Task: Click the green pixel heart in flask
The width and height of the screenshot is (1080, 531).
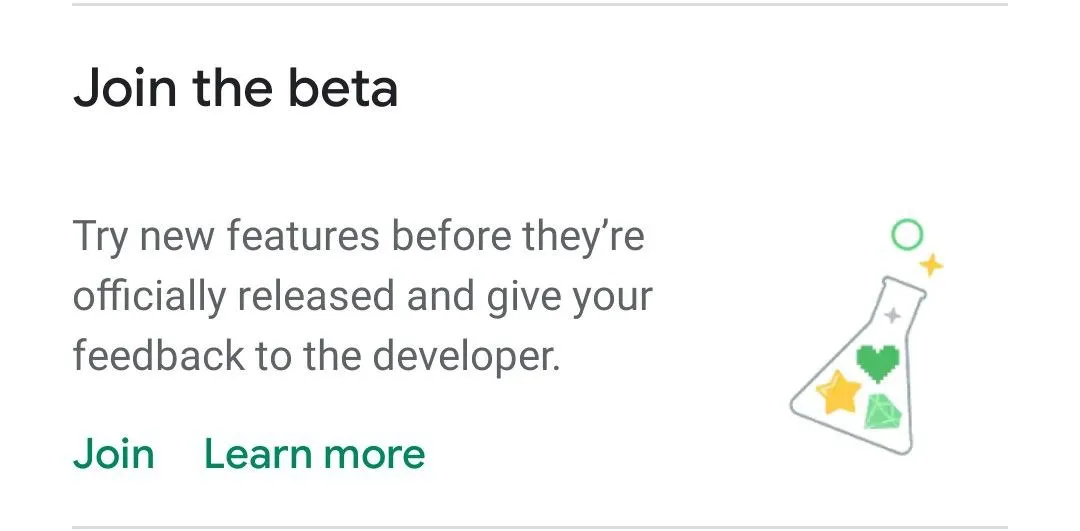Action: tap(879, 362)
